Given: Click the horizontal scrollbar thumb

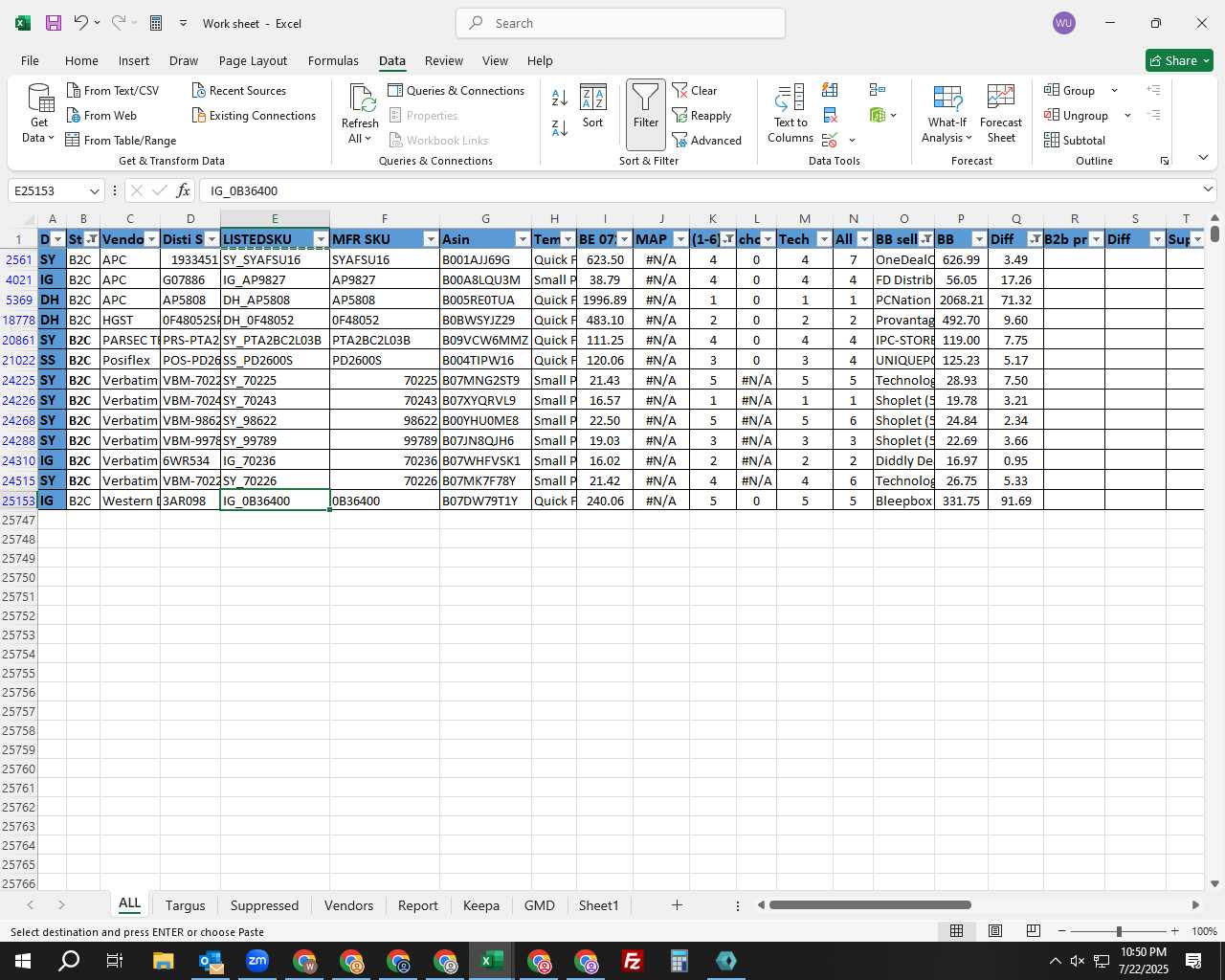Looking at the screenshot, I should (870, 905).
